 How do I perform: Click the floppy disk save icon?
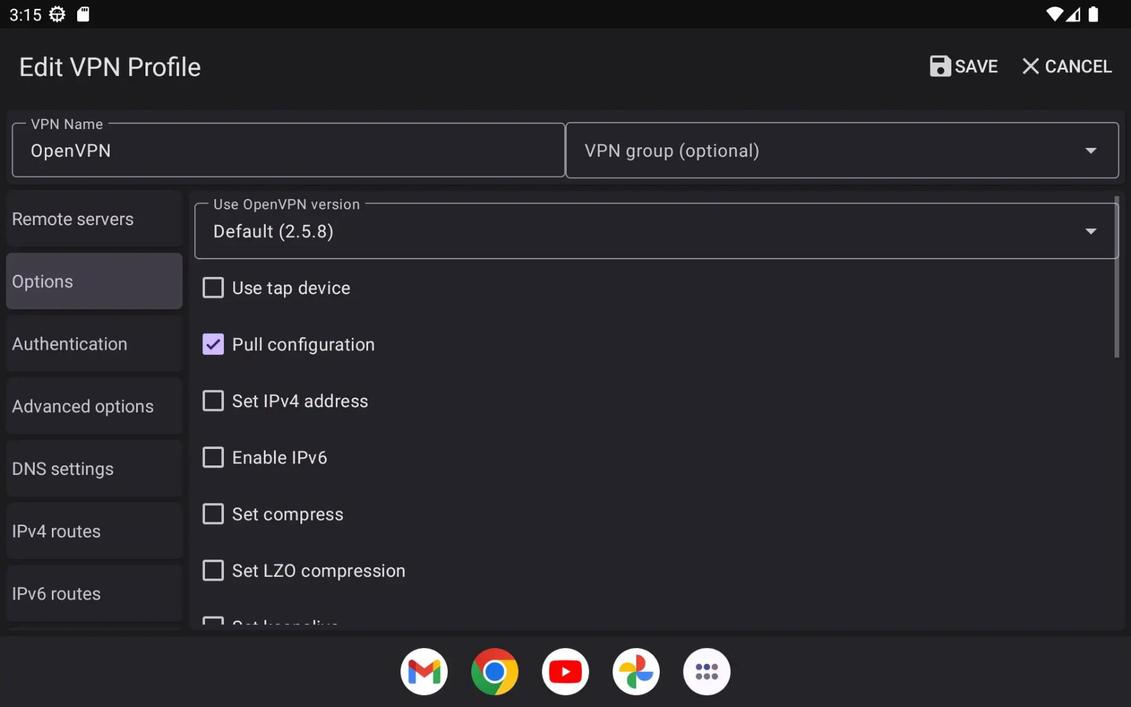coord(939,65)
